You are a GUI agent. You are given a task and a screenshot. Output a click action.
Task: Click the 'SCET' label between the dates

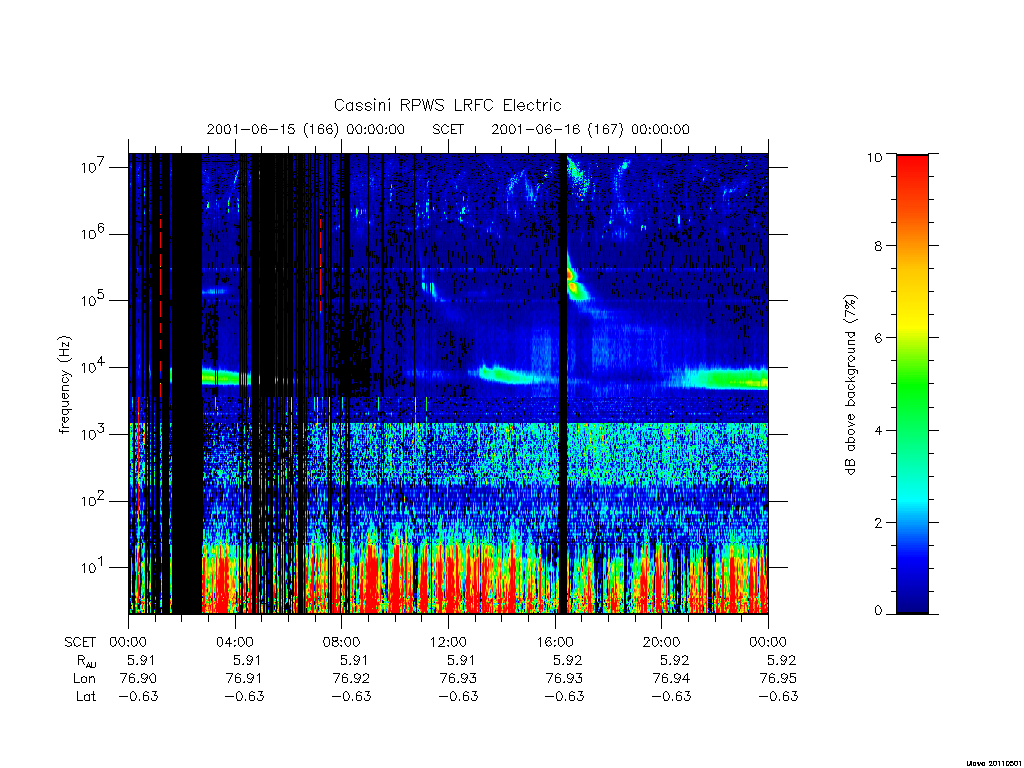(x=448, y=129)
